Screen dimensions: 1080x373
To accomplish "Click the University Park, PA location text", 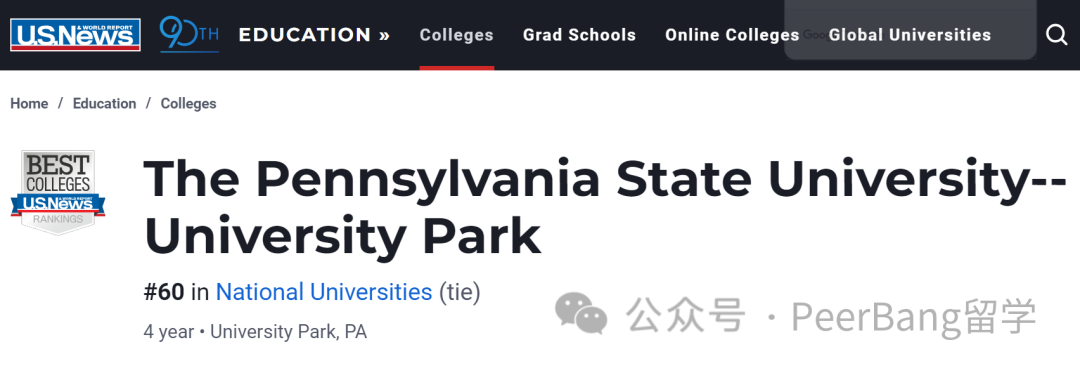I will [x=289, y=332].
